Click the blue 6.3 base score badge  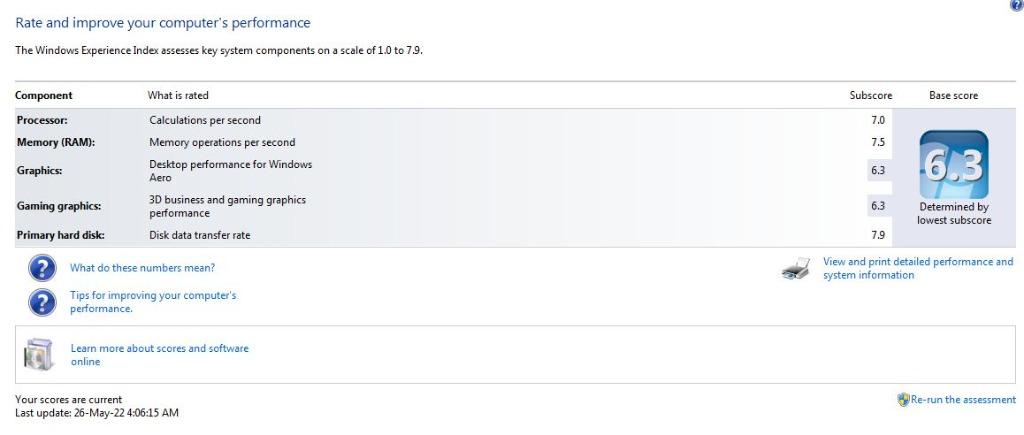953,165
